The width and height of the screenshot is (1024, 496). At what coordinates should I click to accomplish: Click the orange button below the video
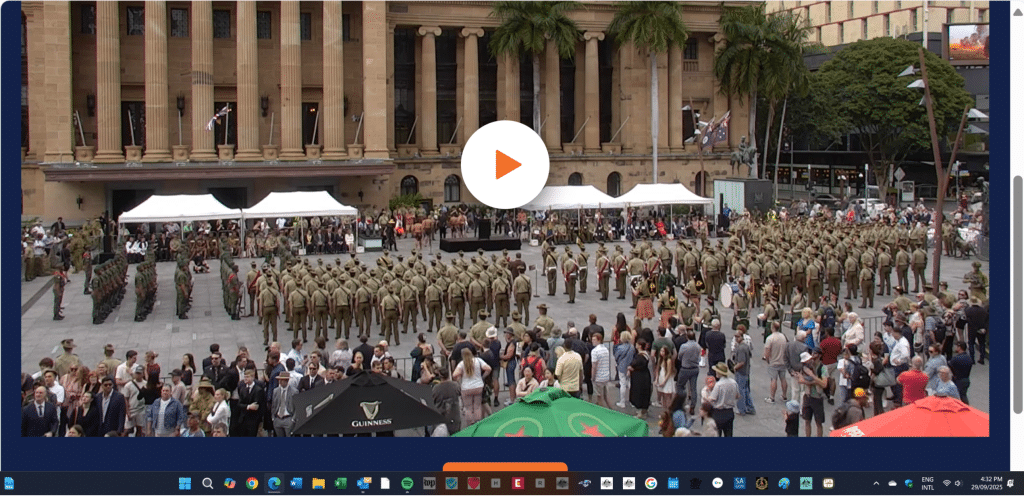(x=505, y=466)
